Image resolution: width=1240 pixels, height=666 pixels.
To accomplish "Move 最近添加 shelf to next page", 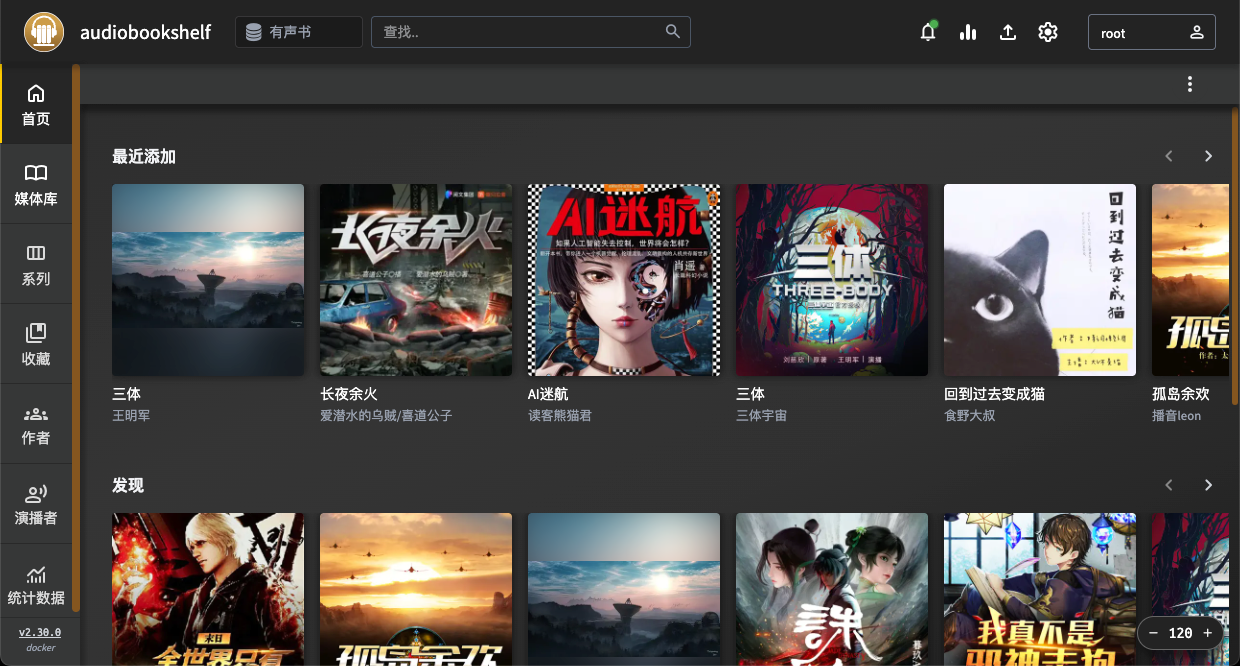I will (1208, 156).
